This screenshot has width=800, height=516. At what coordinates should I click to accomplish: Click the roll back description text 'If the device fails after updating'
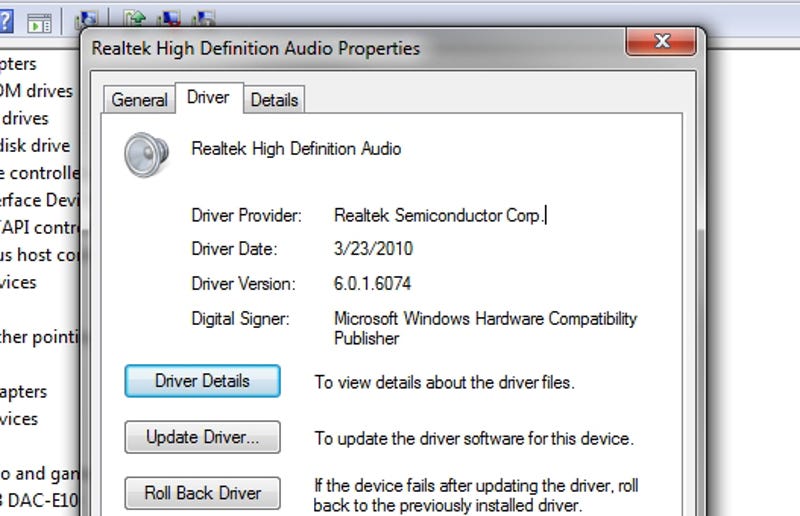(x=476, y=495)
